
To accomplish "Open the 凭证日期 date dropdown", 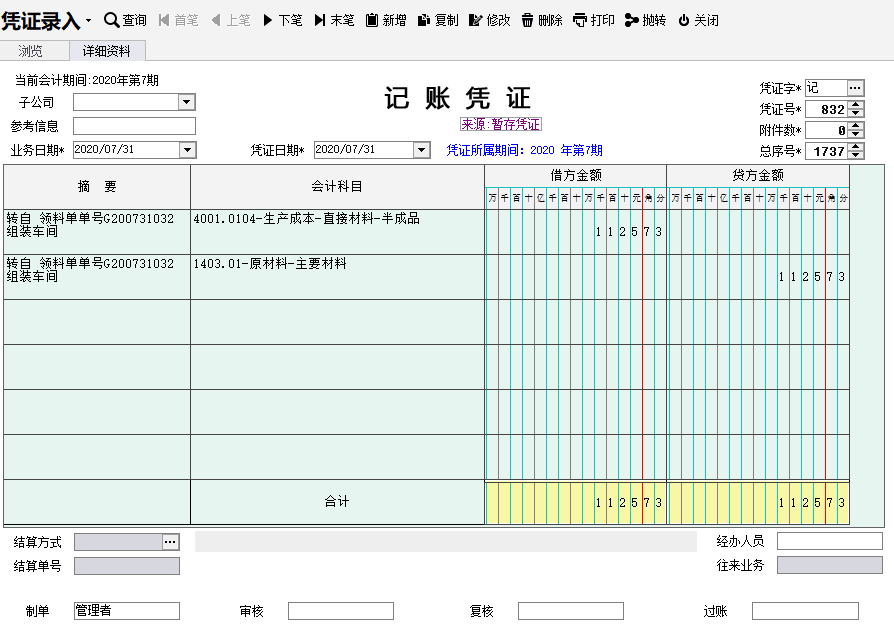I will pyautogui.click(x=422, y=150).
